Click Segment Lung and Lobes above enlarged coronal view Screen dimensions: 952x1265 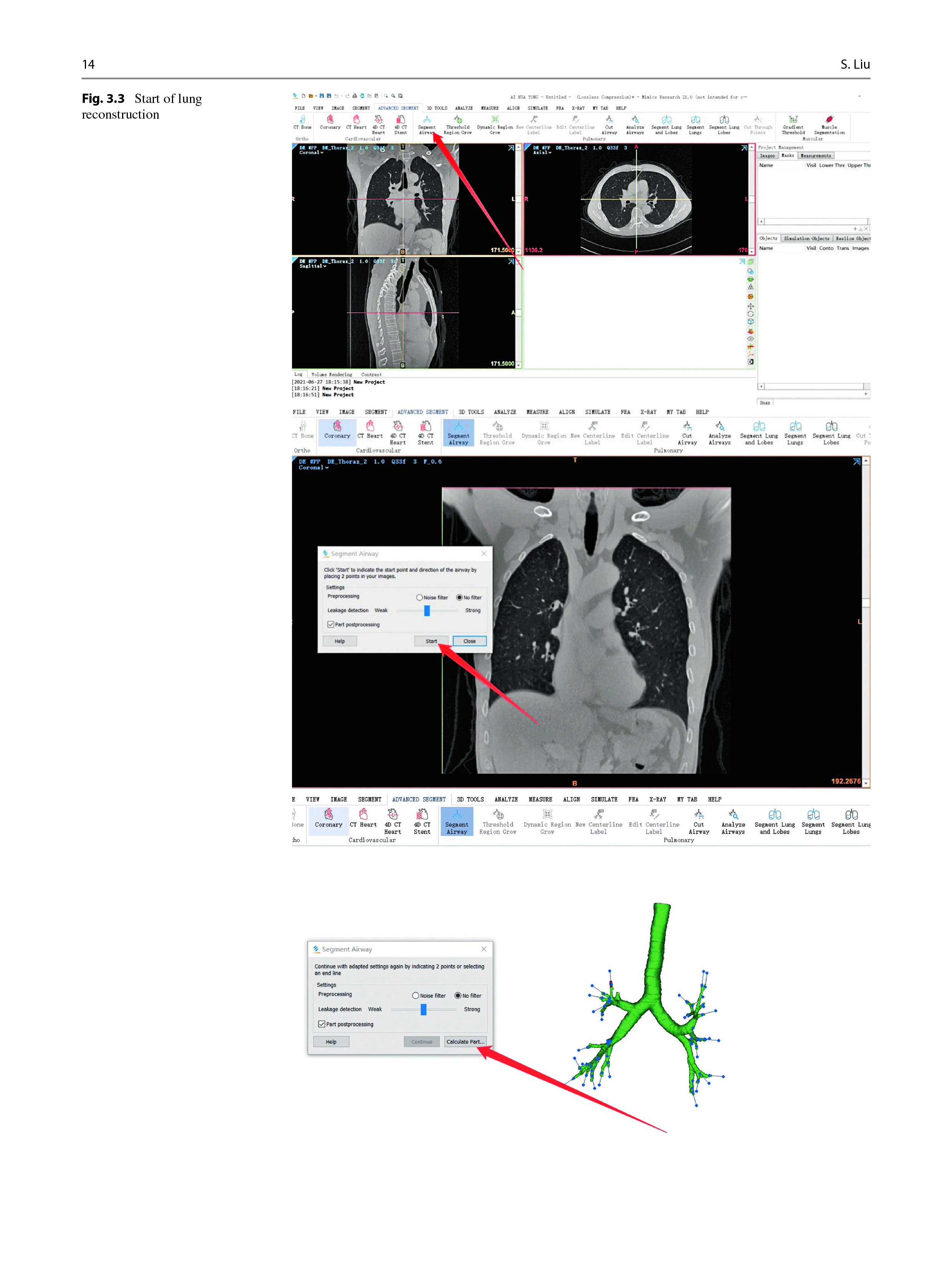pos(759,433)
